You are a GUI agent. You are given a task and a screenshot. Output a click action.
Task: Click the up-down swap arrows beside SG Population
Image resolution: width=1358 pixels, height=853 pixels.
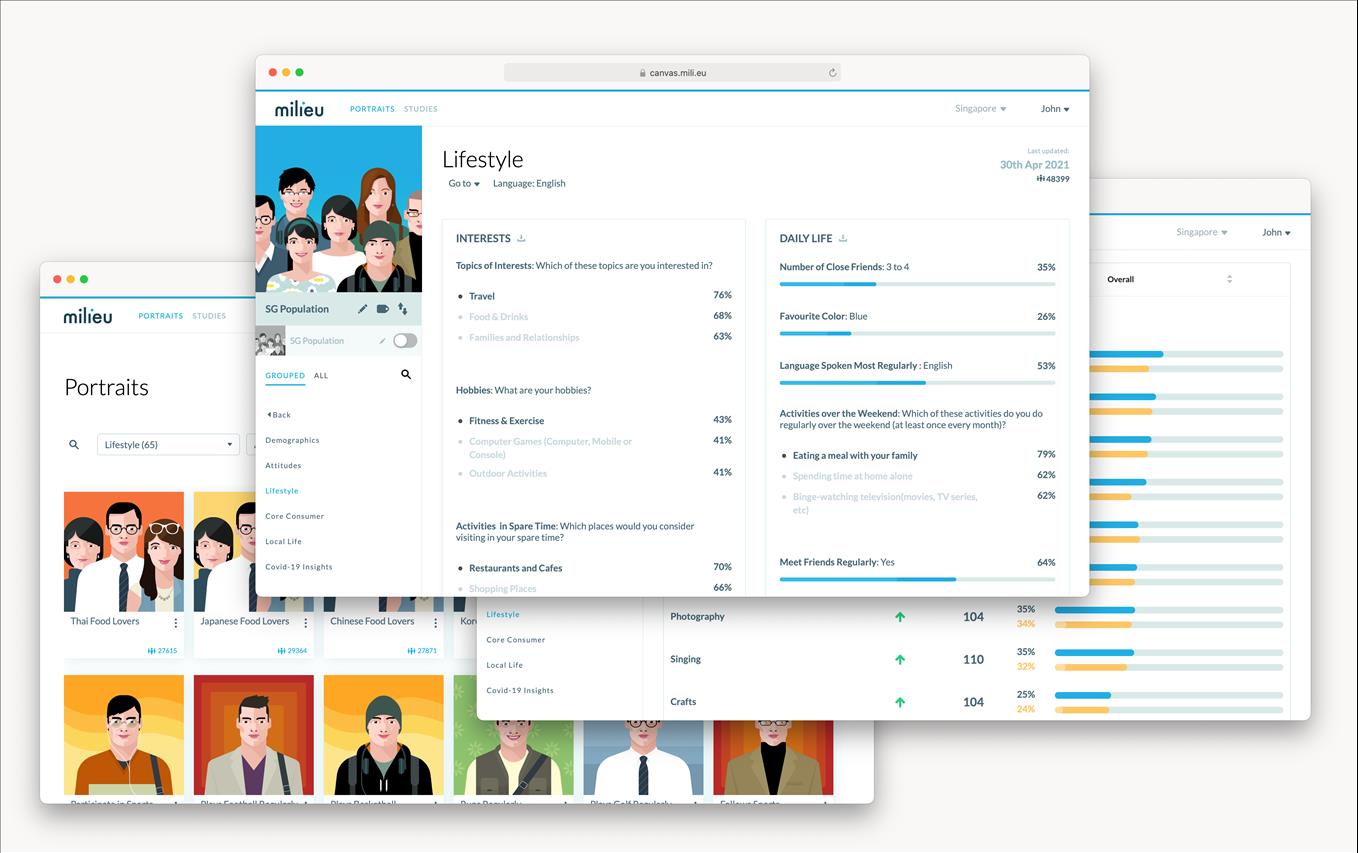403,309
